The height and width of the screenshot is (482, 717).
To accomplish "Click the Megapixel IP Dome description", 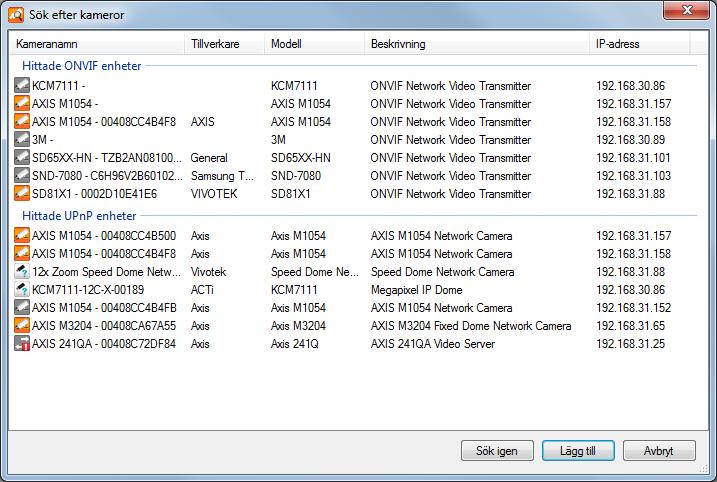I will [x=417, y=290].
